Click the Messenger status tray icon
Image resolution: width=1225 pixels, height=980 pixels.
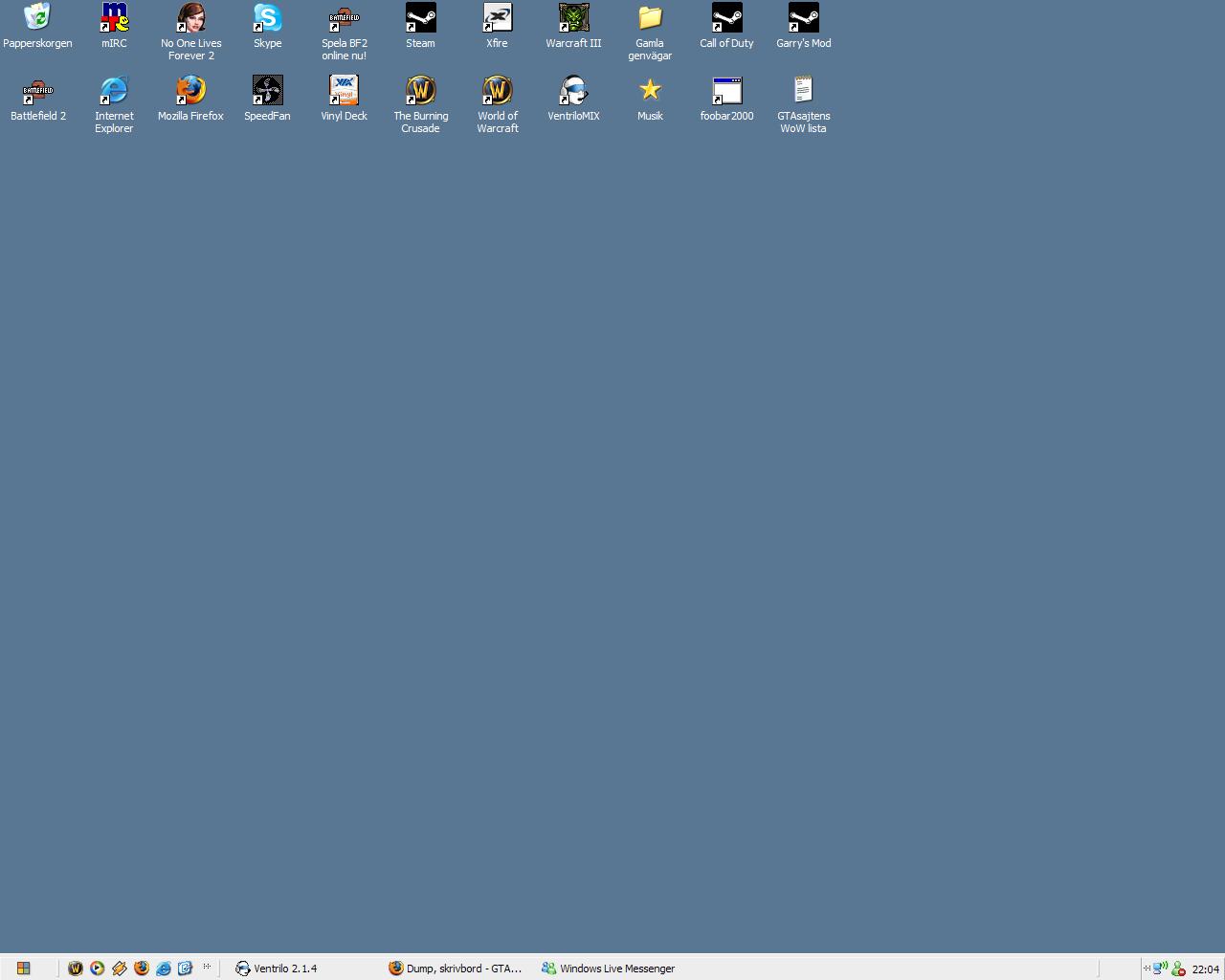tap(1178, 969)
